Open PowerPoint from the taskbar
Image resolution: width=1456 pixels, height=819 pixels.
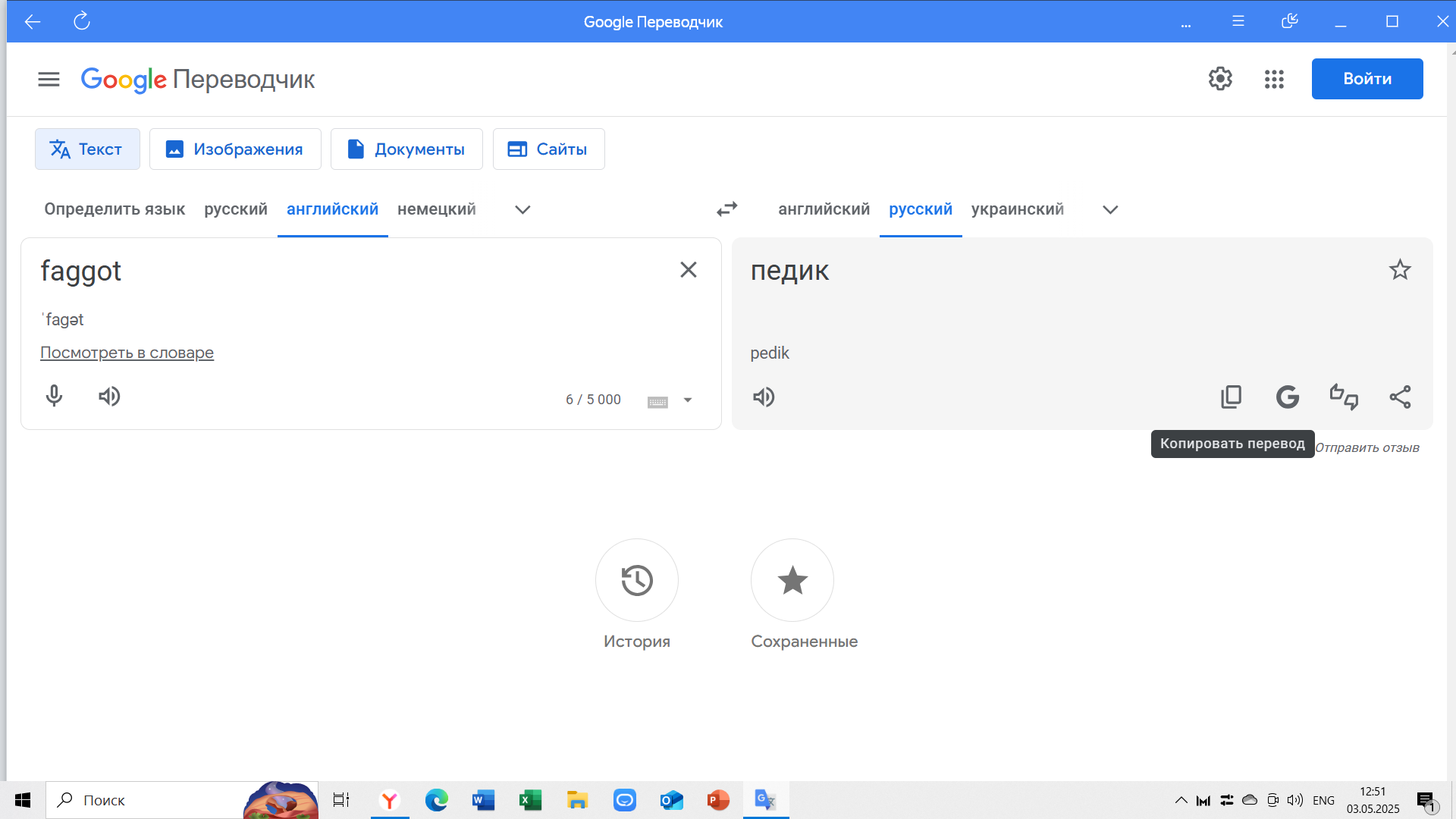pos(718,800)
